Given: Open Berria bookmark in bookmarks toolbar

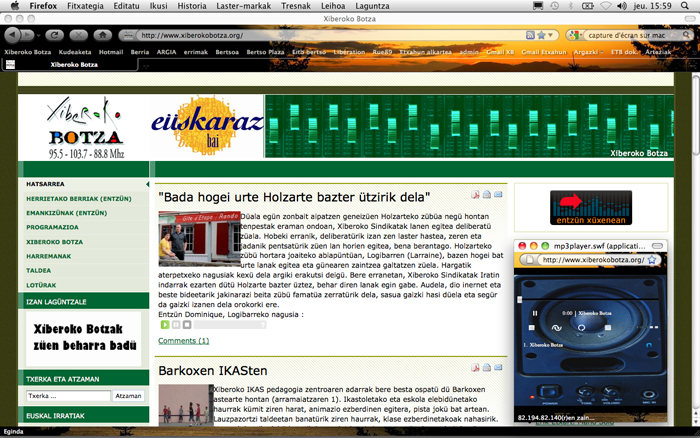Looking at the screenshot, I should click(x=140, y=51).
